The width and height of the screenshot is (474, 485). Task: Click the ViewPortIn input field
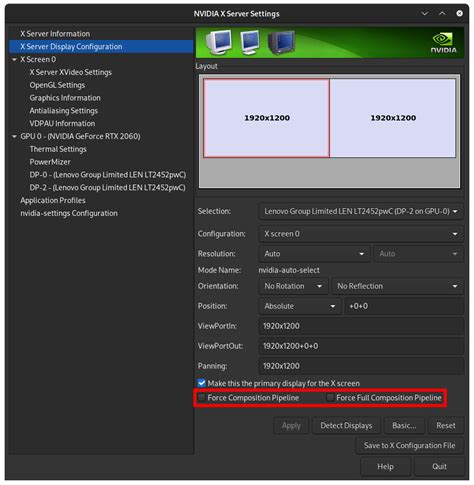[361, 326]
